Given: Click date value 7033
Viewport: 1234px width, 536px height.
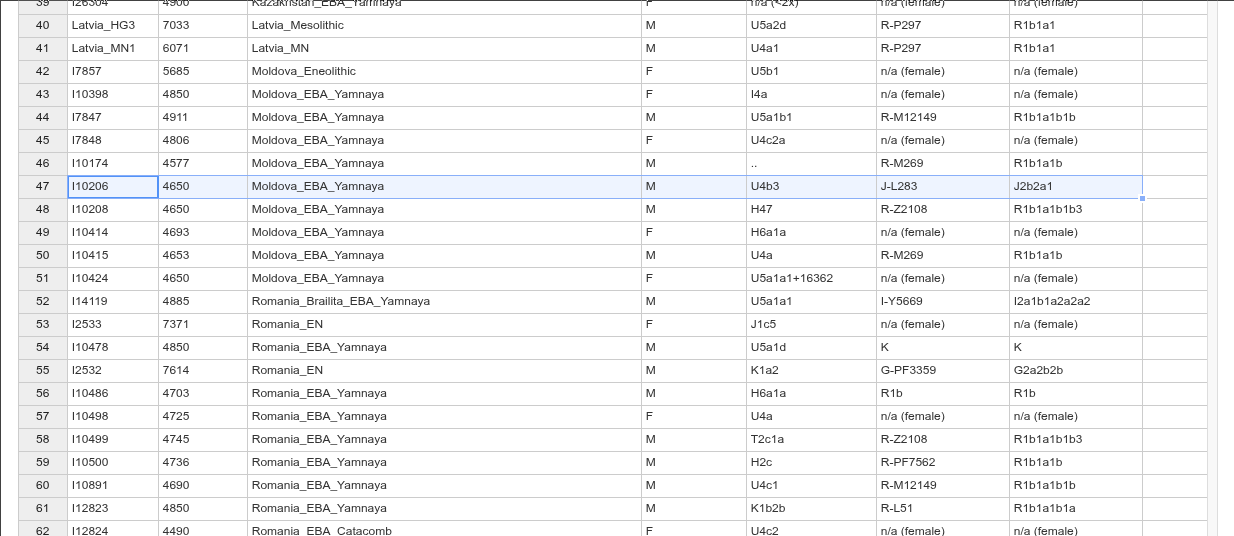Looking at the screenshot, I should (x=203, y=25).
